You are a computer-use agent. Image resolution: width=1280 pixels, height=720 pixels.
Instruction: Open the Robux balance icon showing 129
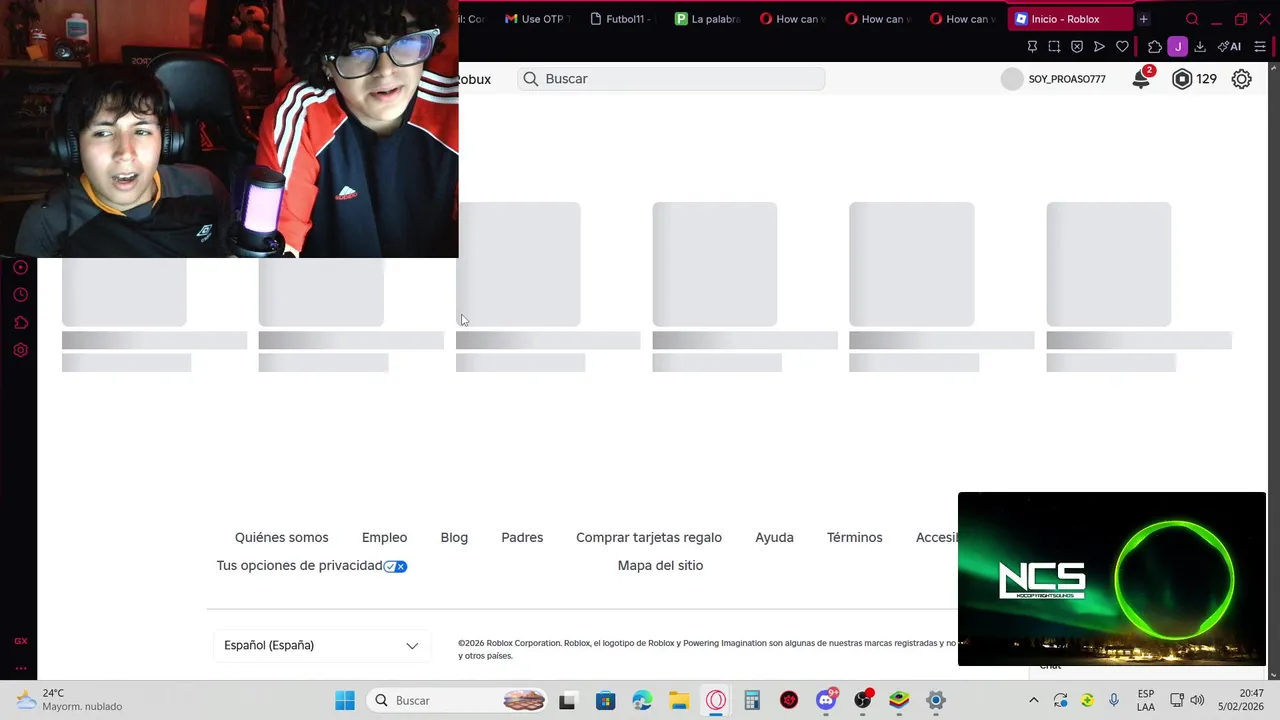(x=1182, y=79)
